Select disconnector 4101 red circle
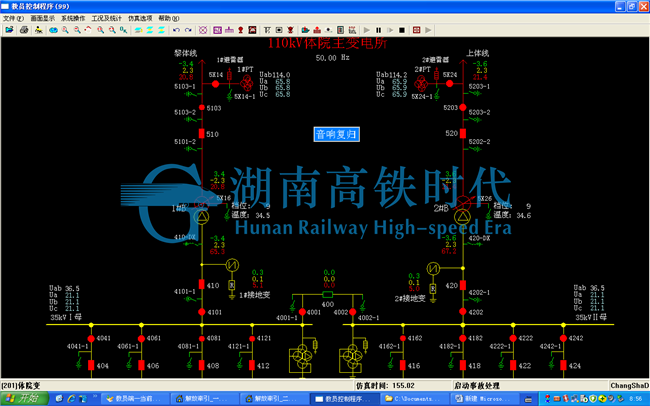The width and height of the screenshot is (650, 406). coord(201,312)
